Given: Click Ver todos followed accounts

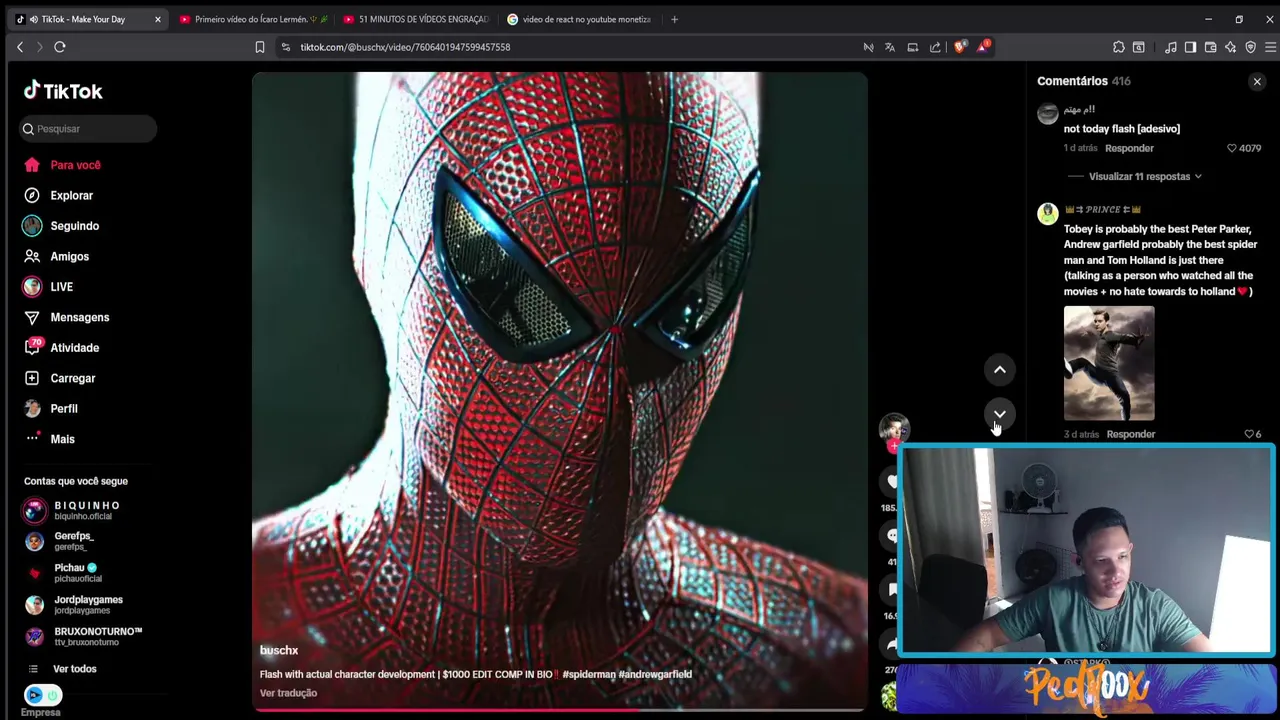Looking at the screenshot, I should pos(62,669).
